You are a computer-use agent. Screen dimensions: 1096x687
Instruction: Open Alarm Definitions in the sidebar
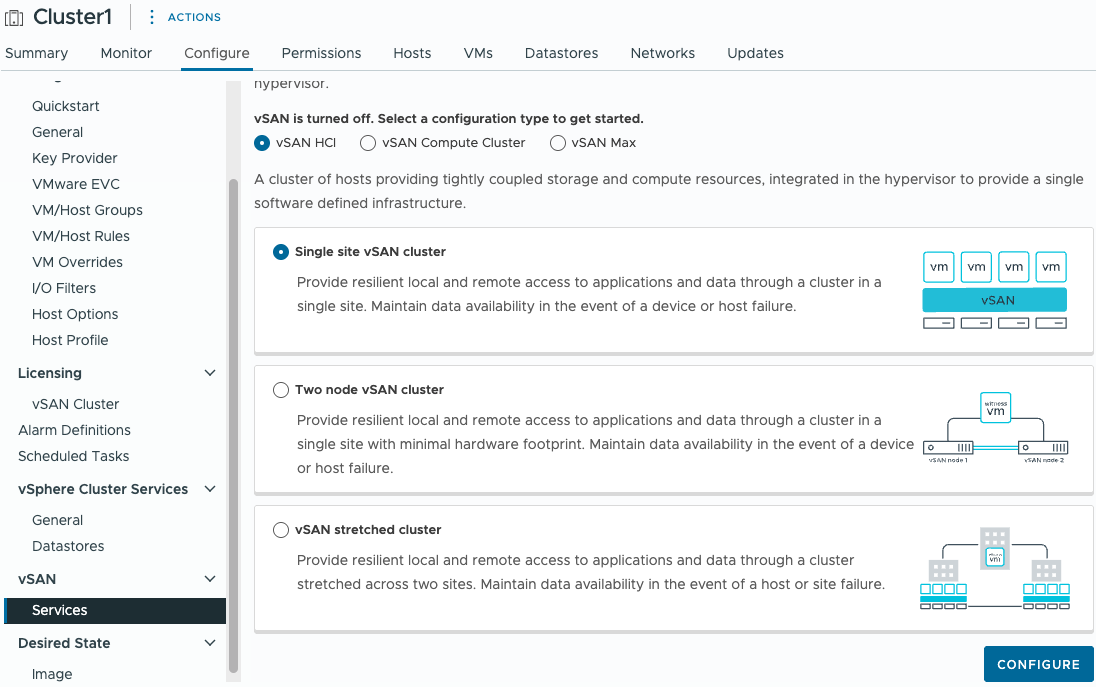tap(74, 430)
